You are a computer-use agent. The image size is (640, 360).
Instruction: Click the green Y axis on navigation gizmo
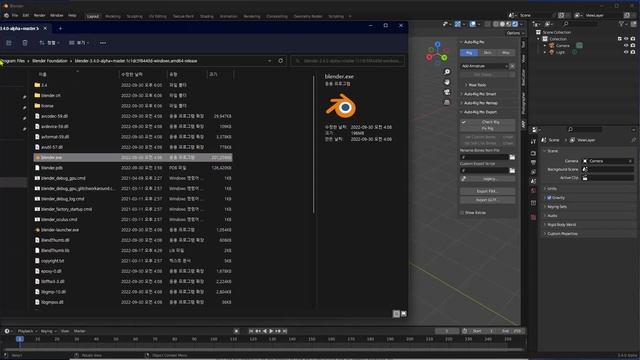click(x=444, y=58)
